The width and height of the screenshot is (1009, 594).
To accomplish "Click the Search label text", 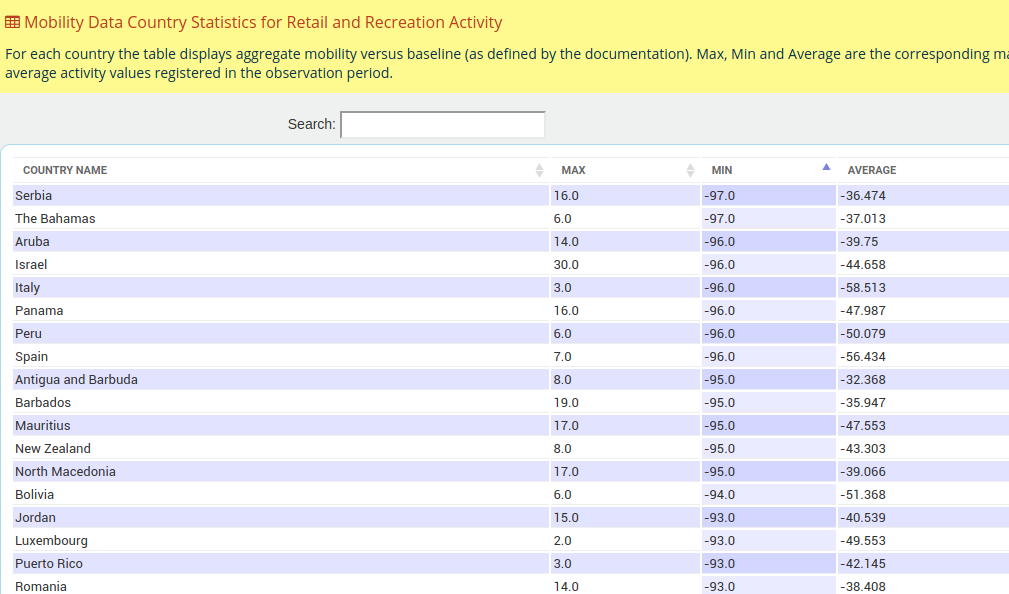I will (311, 124).
